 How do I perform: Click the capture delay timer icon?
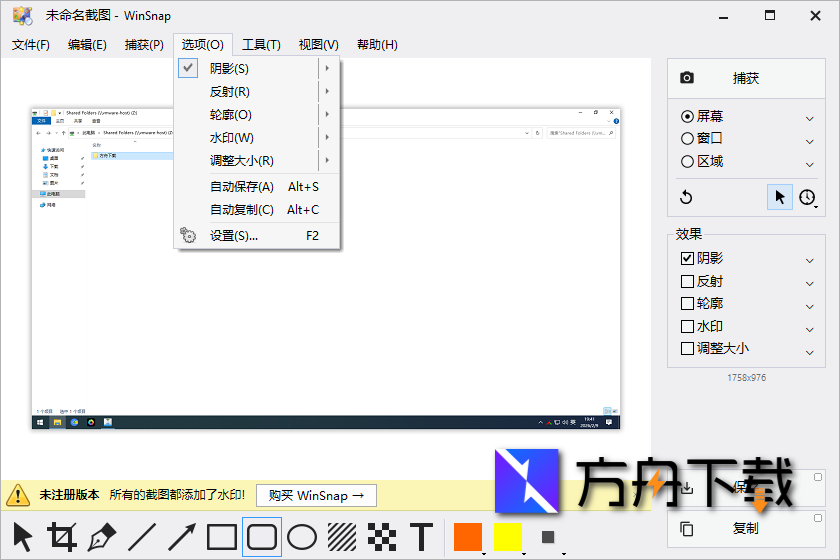(807, 197)
